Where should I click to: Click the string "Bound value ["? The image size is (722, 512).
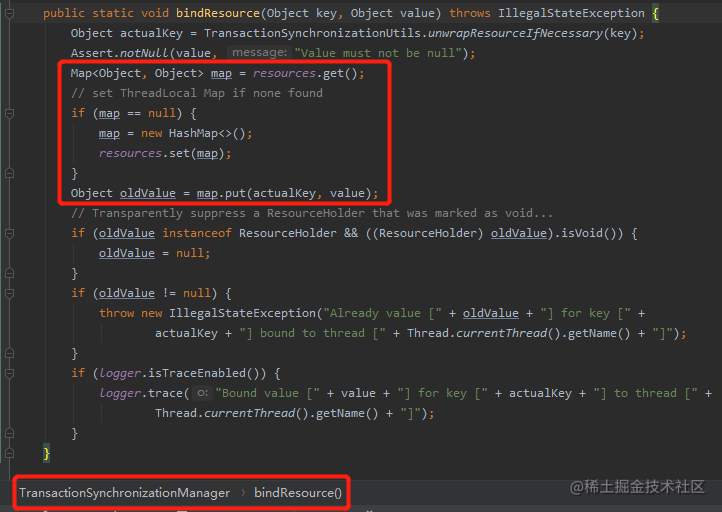point(268,393)
